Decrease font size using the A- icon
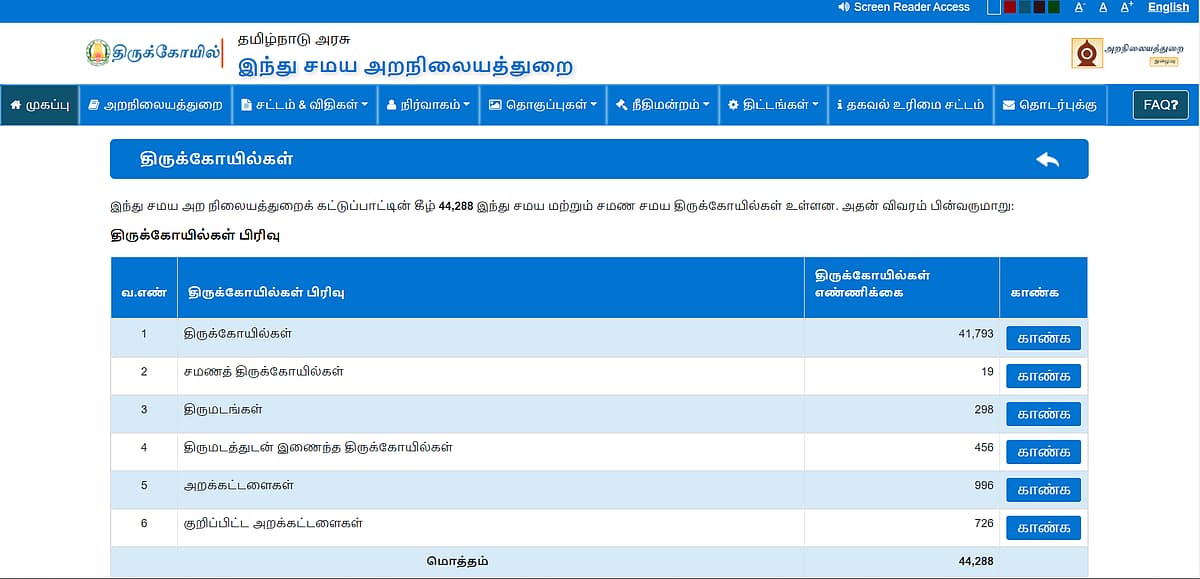1200x579 pixels. (x=1078, y=7)
